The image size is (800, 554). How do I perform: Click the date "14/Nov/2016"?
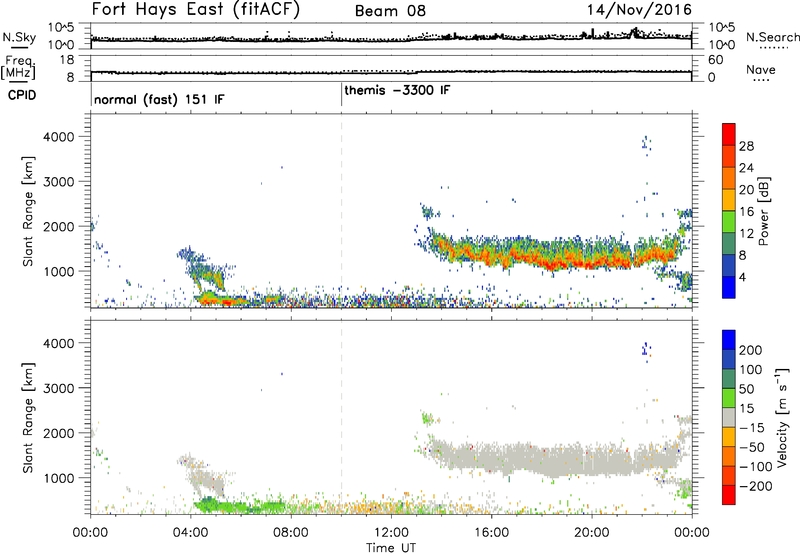coord(639,10)
